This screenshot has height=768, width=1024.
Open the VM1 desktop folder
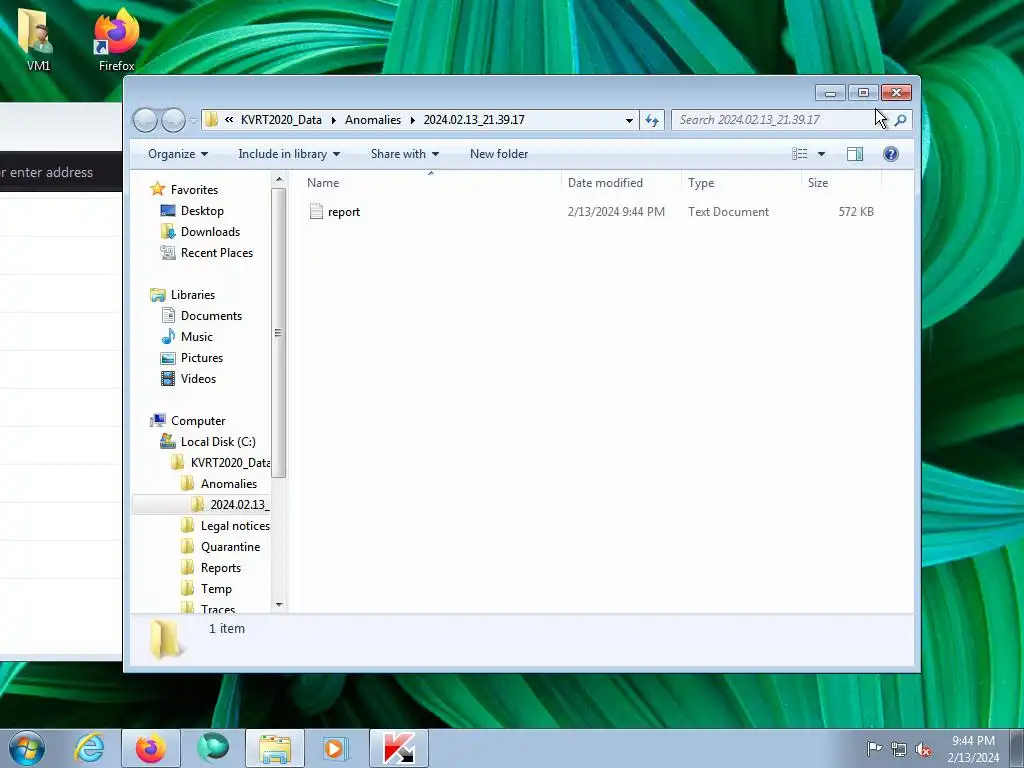point(37,39)
